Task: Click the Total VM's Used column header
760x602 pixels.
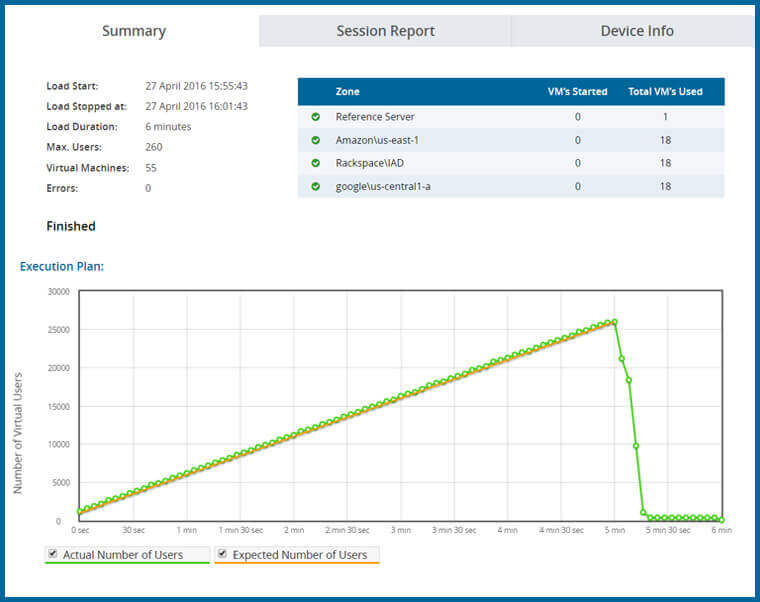Action: point(665,92)
